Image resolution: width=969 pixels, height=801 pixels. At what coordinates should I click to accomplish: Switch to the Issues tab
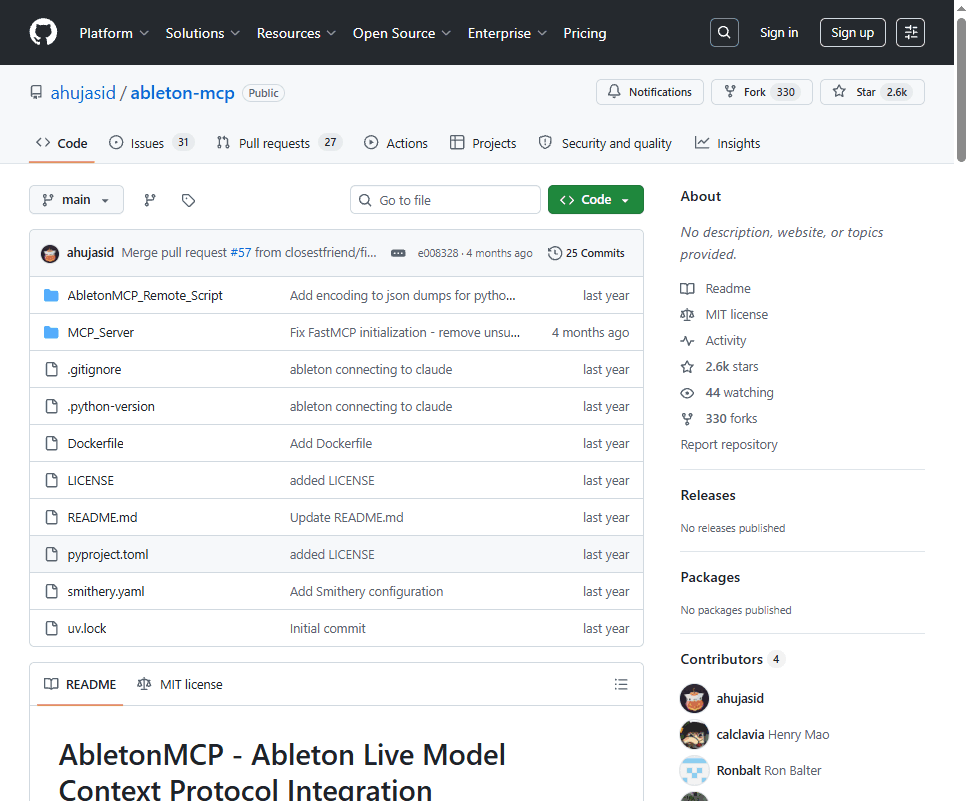(x=151, y=143)
